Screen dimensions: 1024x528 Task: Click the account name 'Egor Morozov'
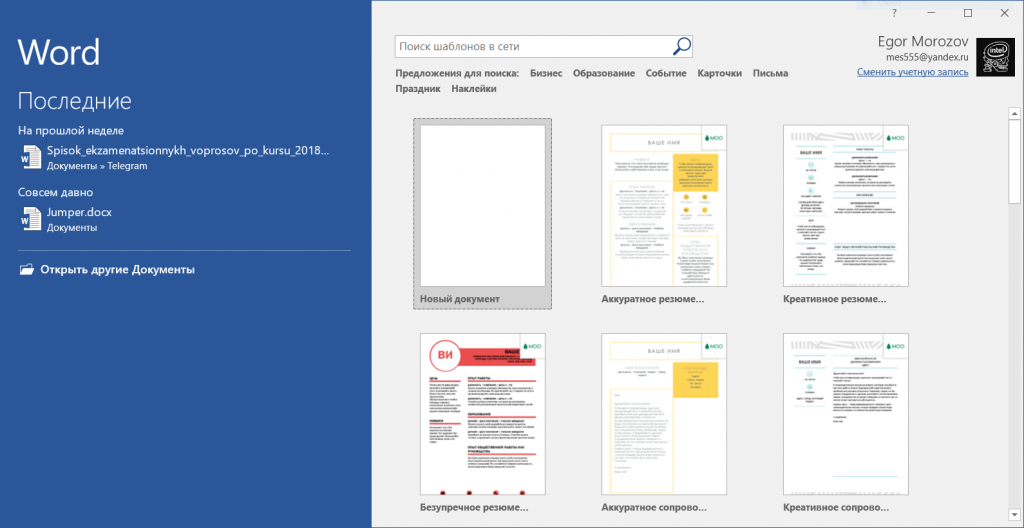point(924,42)
